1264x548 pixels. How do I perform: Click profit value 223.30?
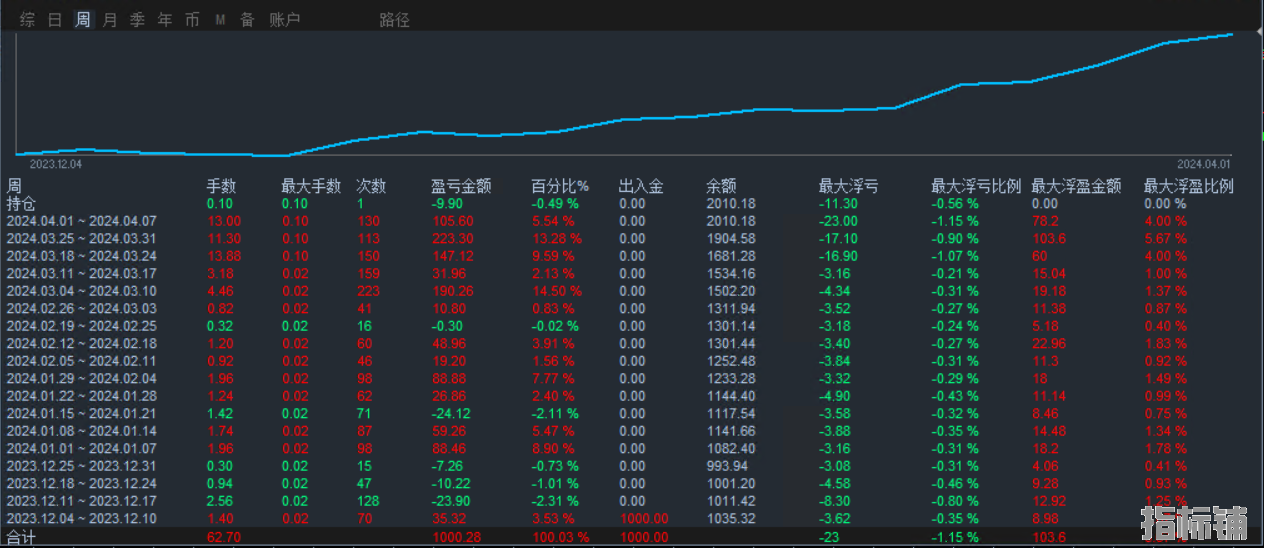(453, 238)
